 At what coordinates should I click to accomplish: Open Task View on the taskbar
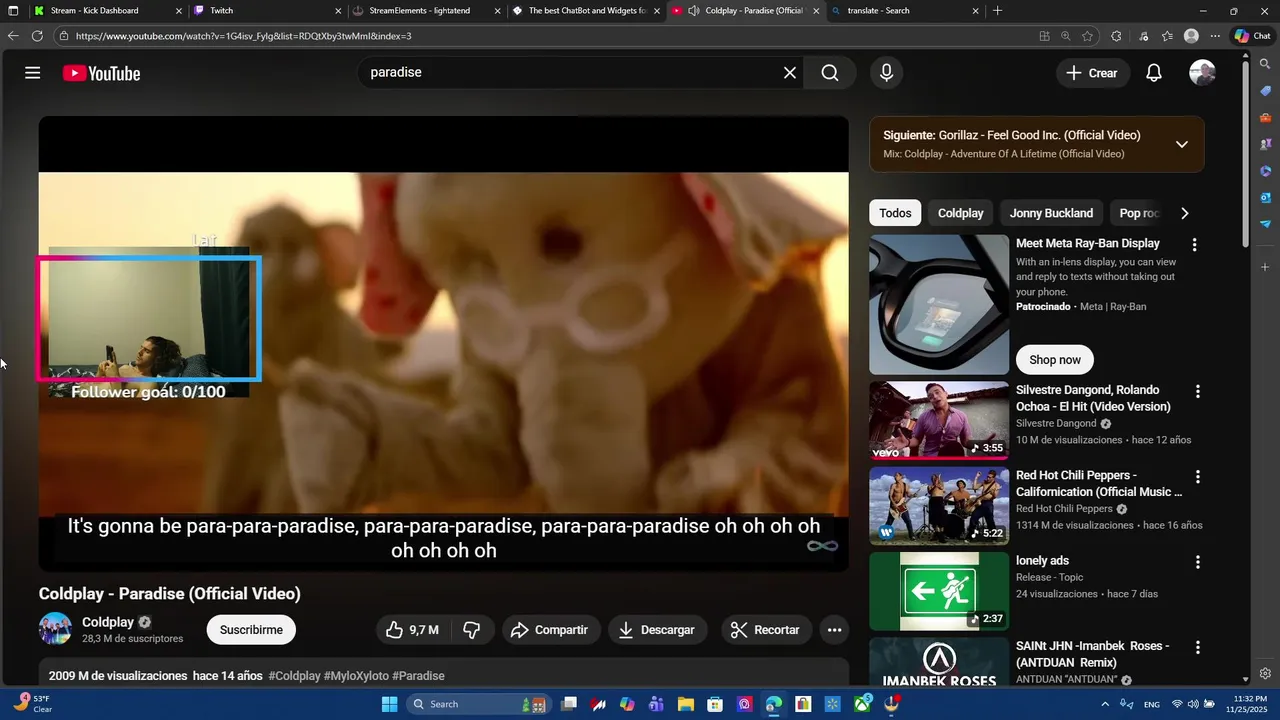tap(569, 704)
